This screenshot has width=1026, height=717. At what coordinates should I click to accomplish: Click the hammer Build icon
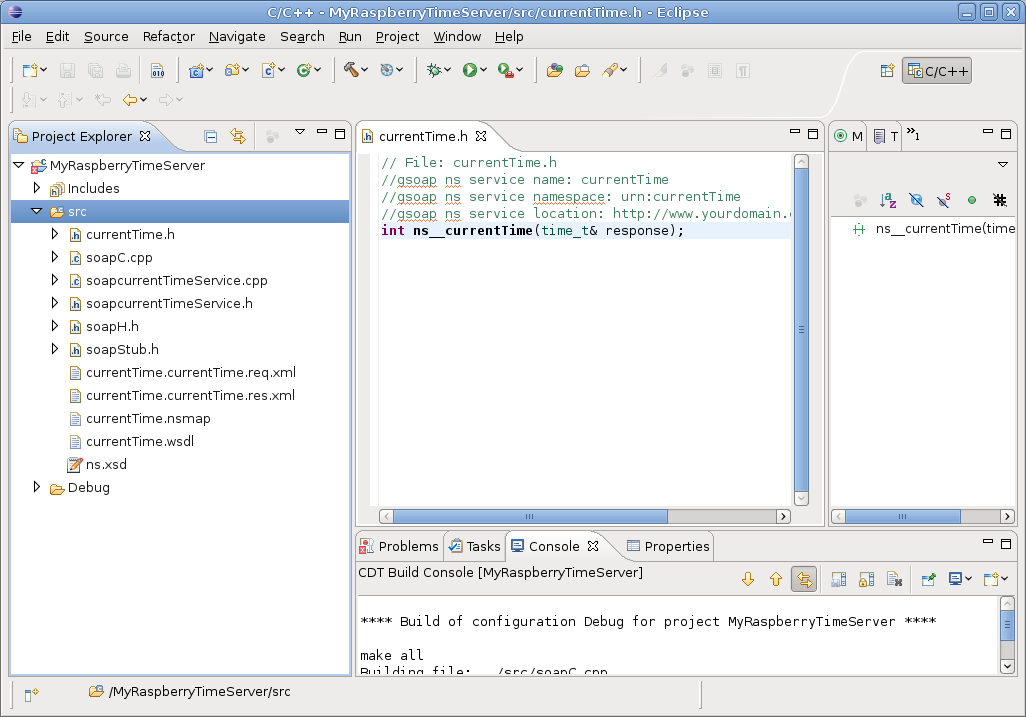351,70
